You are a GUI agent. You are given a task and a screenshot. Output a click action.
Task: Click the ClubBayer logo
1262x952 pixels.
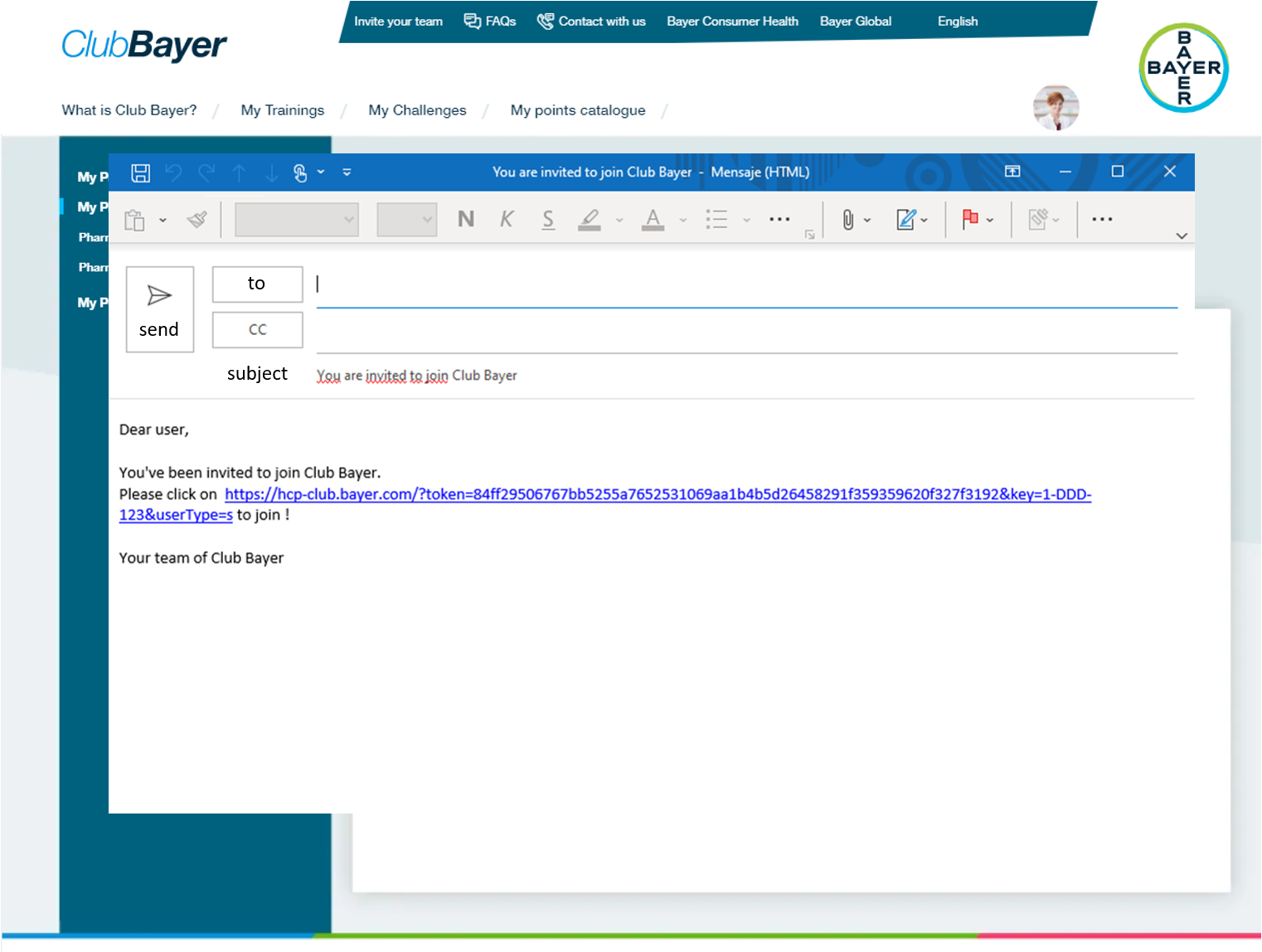tap(144, 45)
